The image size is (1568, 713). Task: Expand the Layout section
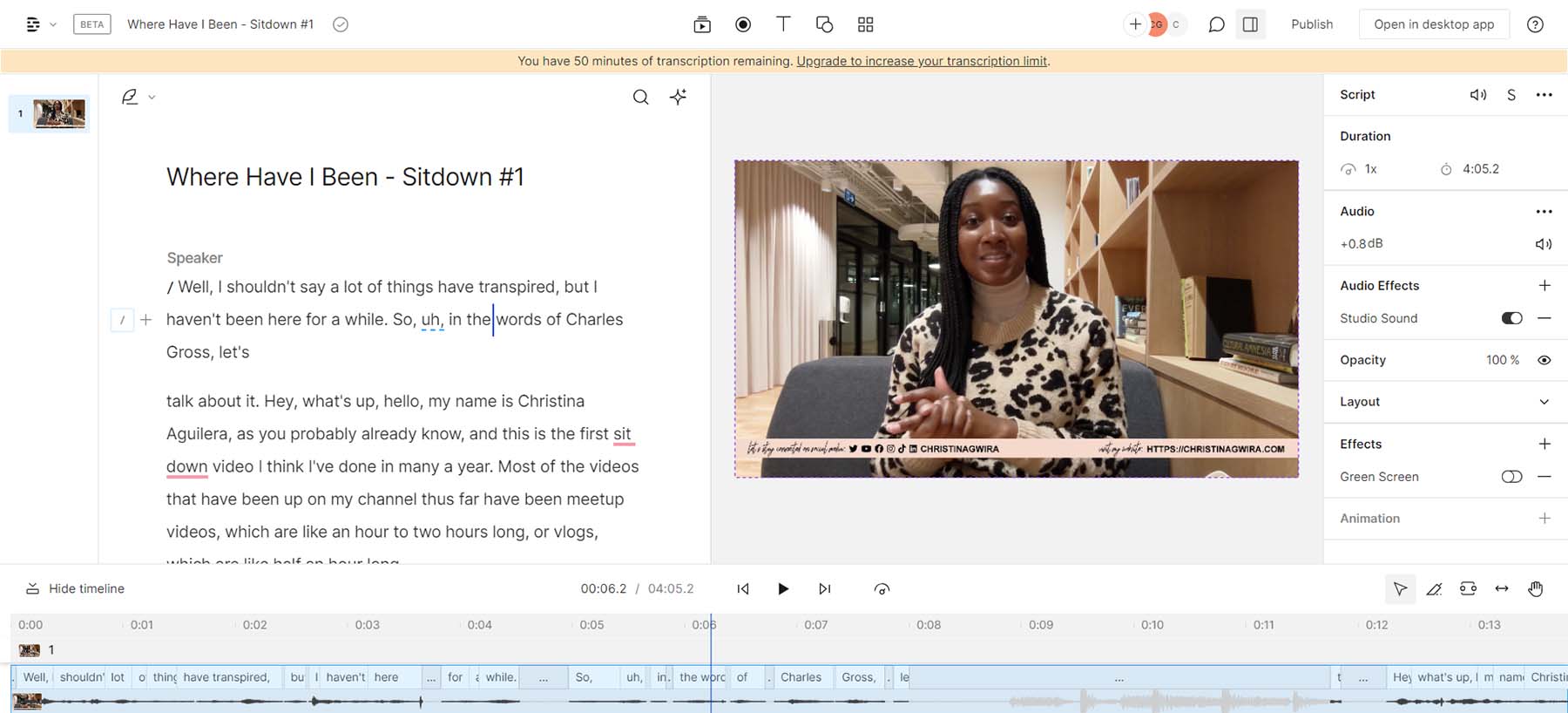[x=1445, y=402]
